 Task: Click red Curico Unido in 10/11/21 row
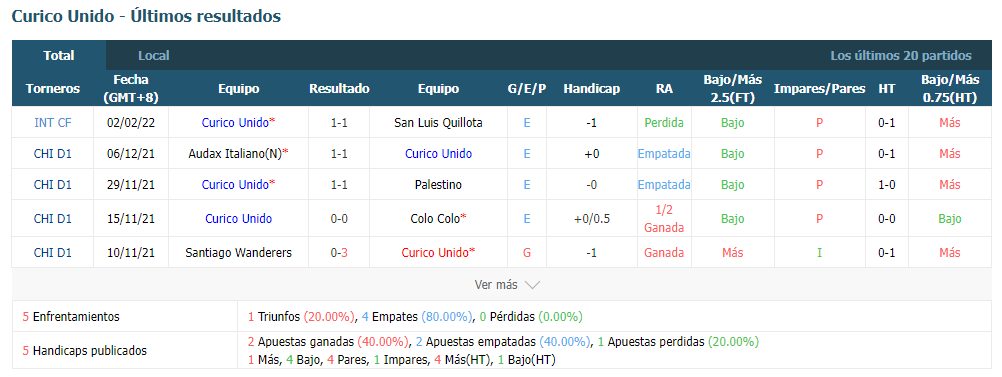[435, 252]
